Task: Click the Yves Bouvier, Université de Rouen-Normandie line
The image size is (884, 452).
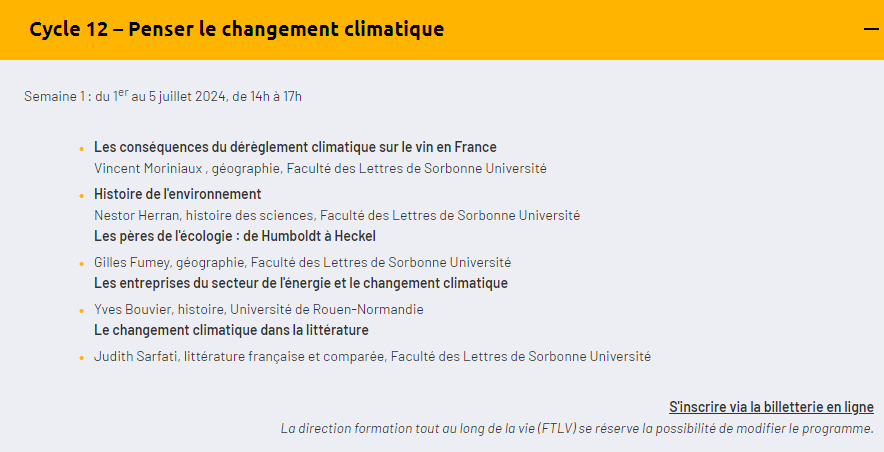Action: tap(259, 309)
